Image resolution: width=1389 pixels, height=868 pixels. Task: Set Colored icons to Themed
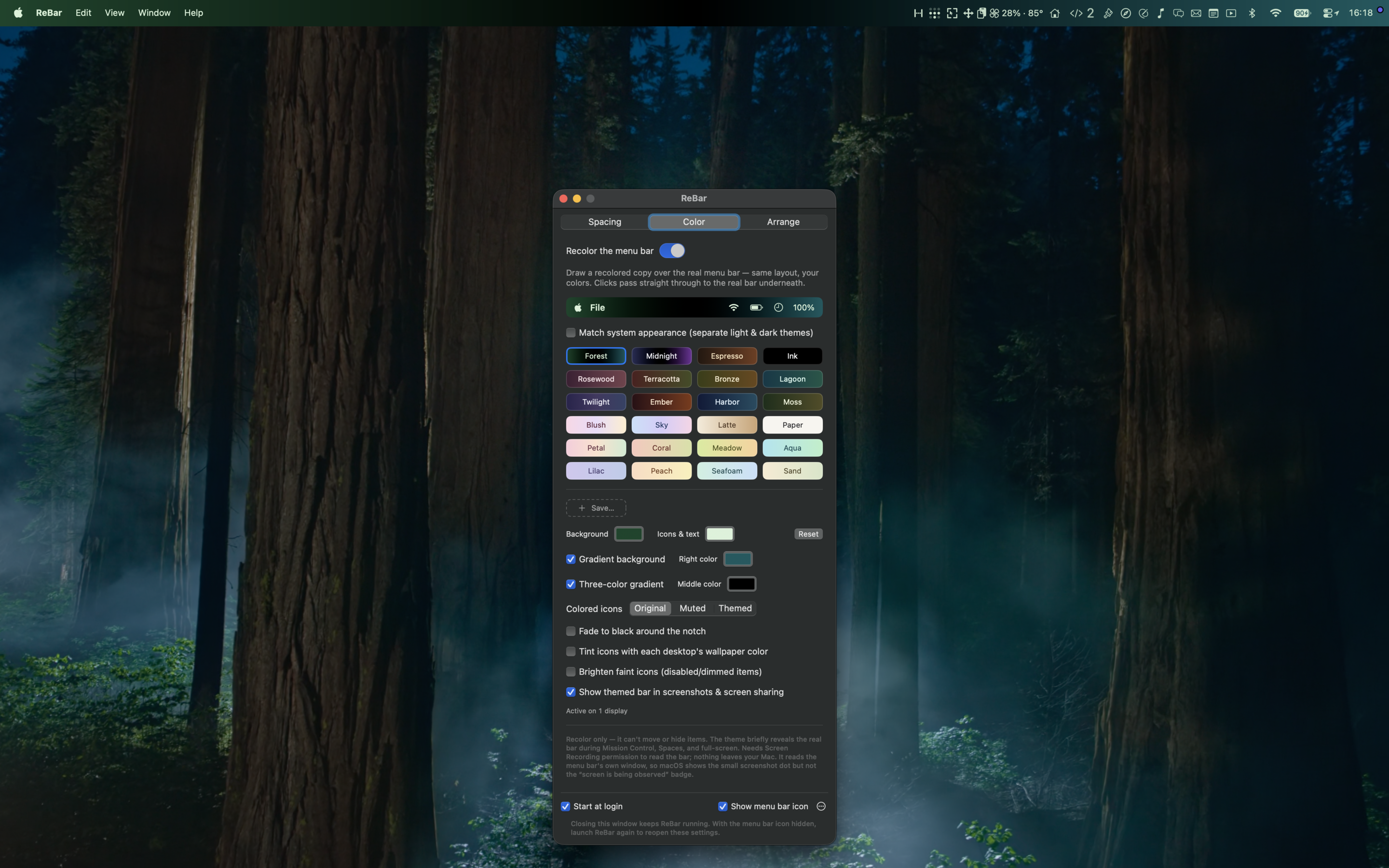pos(735,609)
